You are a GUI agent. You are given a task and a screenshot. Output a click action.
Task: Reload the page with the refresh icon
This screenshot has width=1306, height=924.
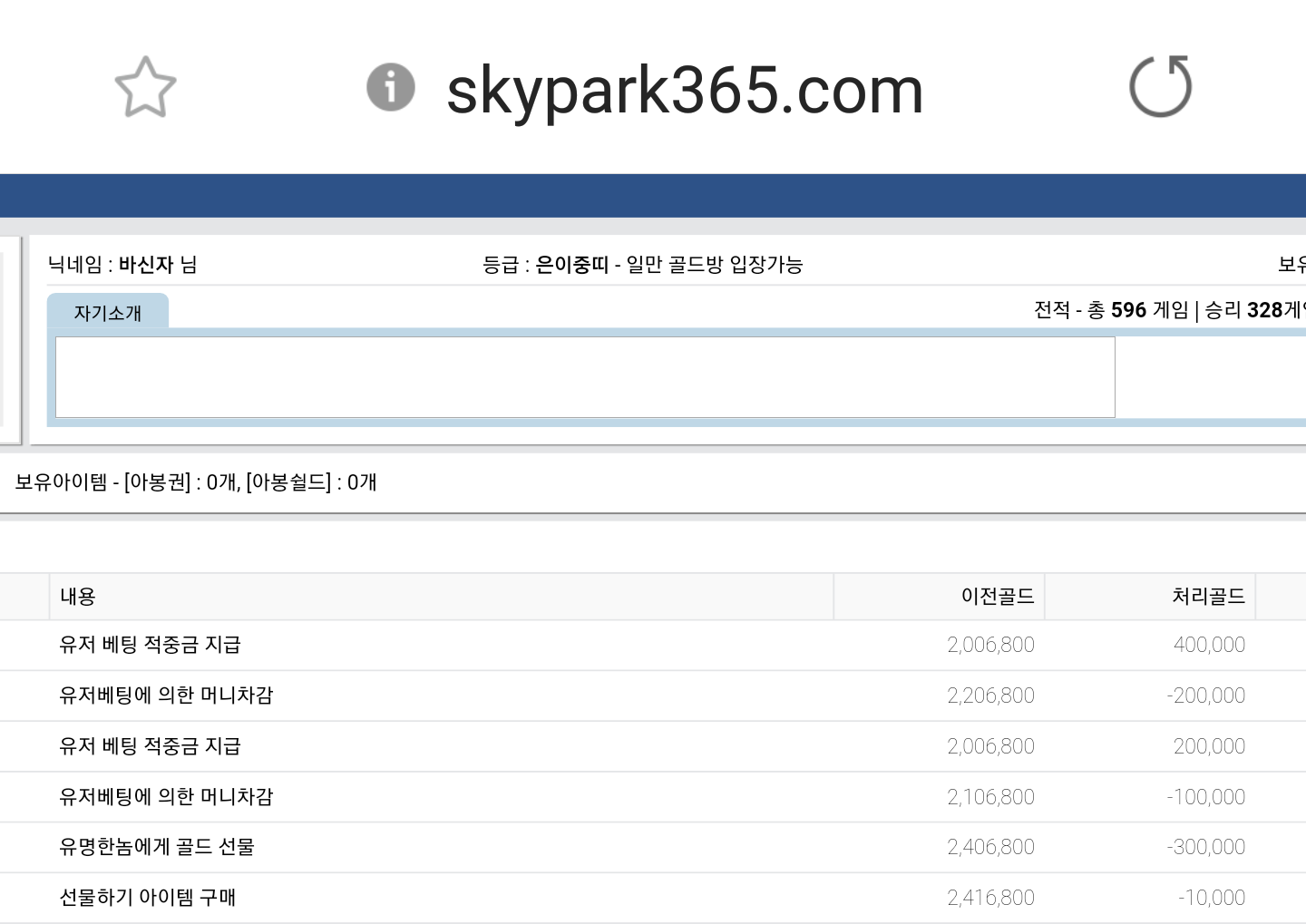point(1160,88)
